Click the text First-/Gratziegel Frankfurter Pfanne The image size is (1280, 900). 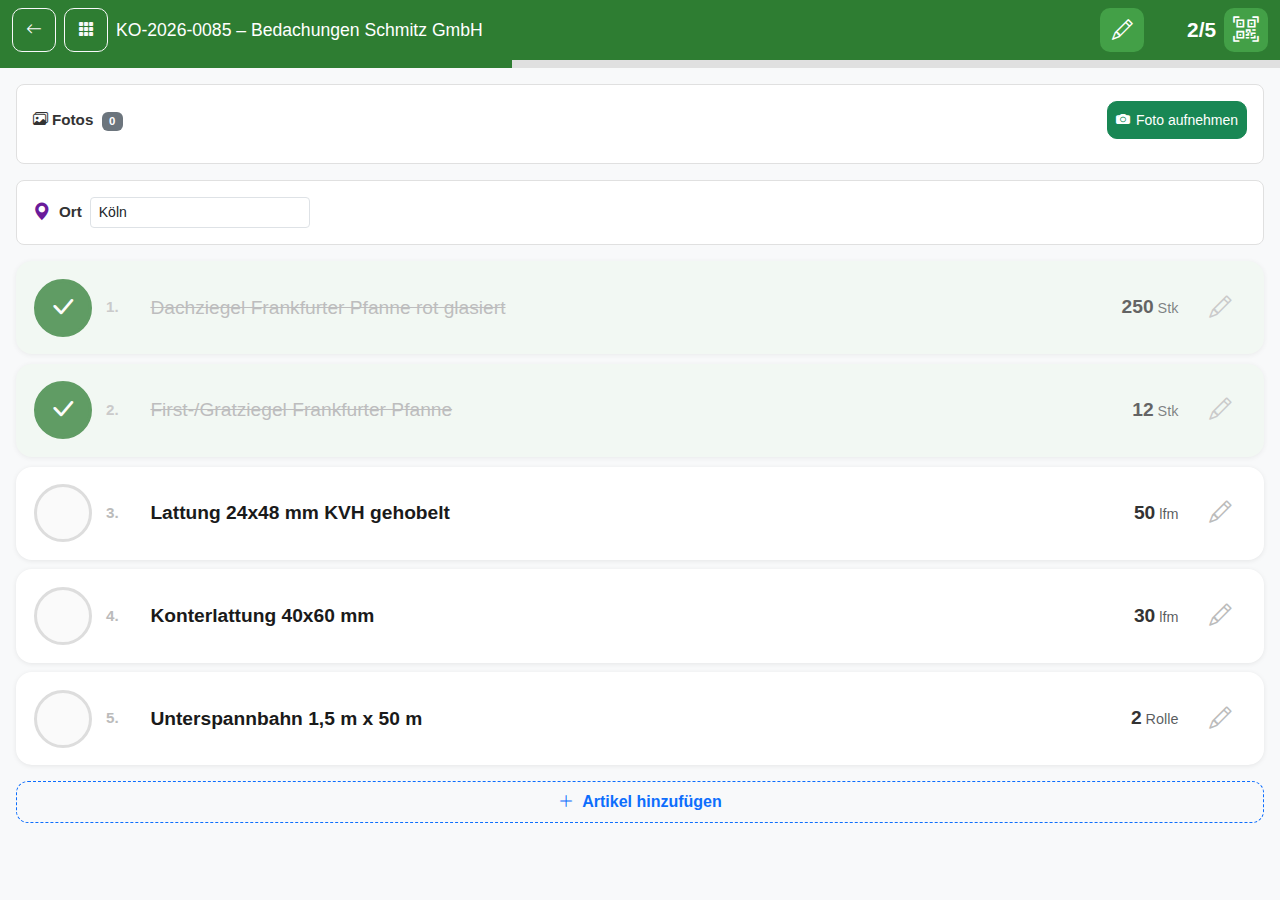(x=301, y=410)
